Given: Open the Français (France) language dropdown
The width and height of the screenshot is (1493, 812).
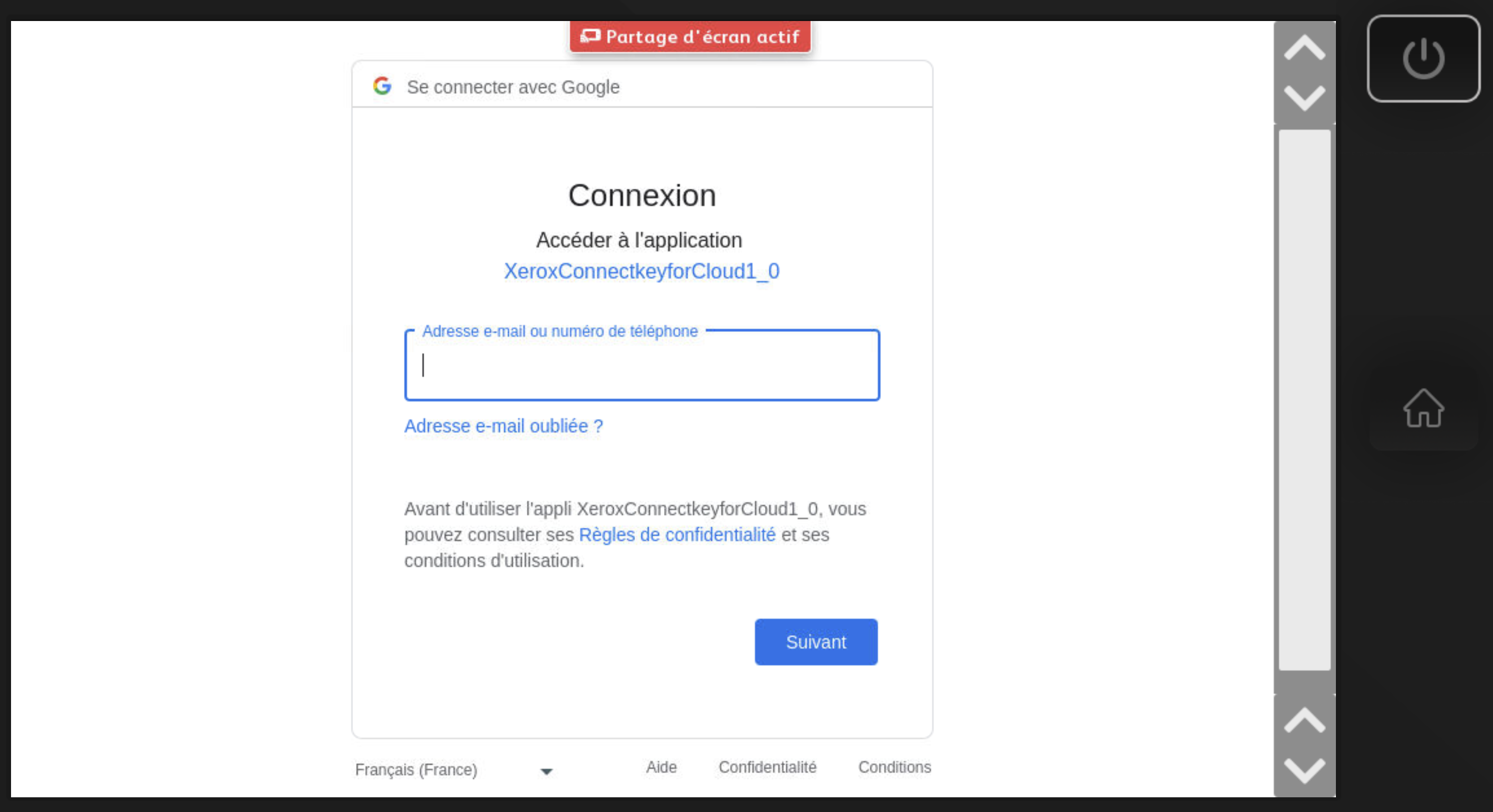Looking at the screenshot, I should 454,769.
